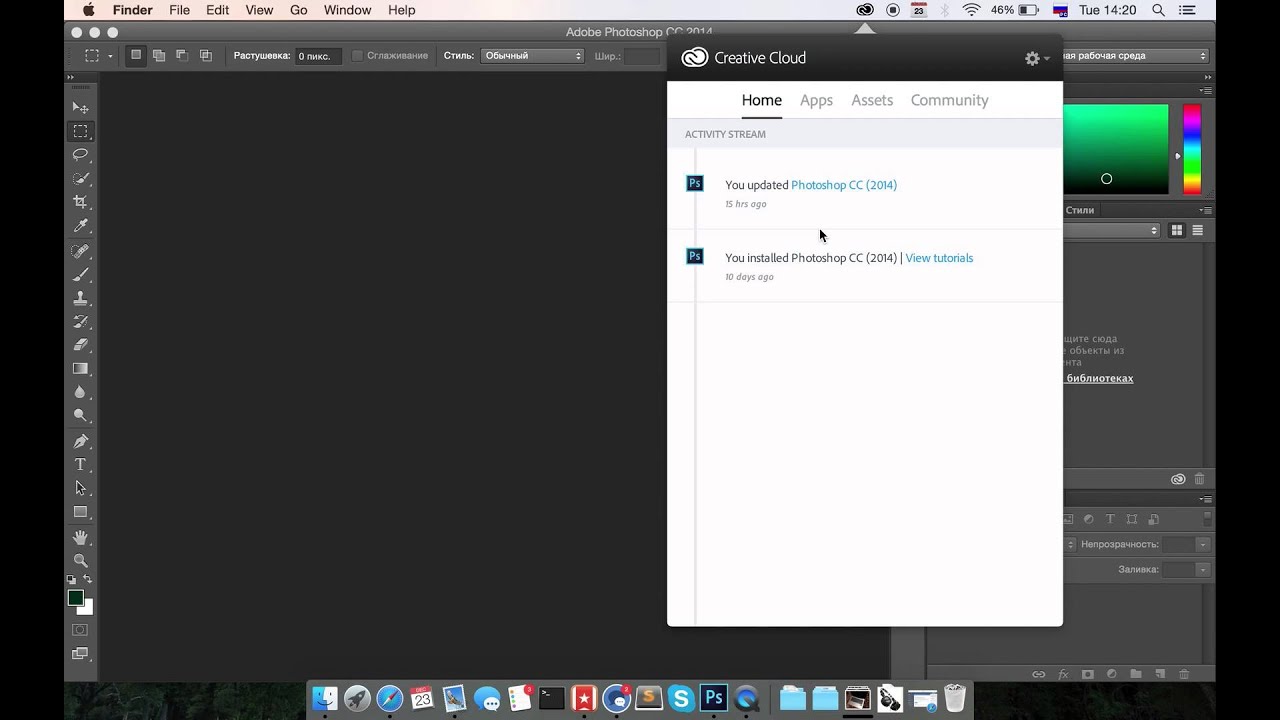Open Terminal from the Dock
1280x720 pixels.
pyautogui.click(x=551, y=698)
